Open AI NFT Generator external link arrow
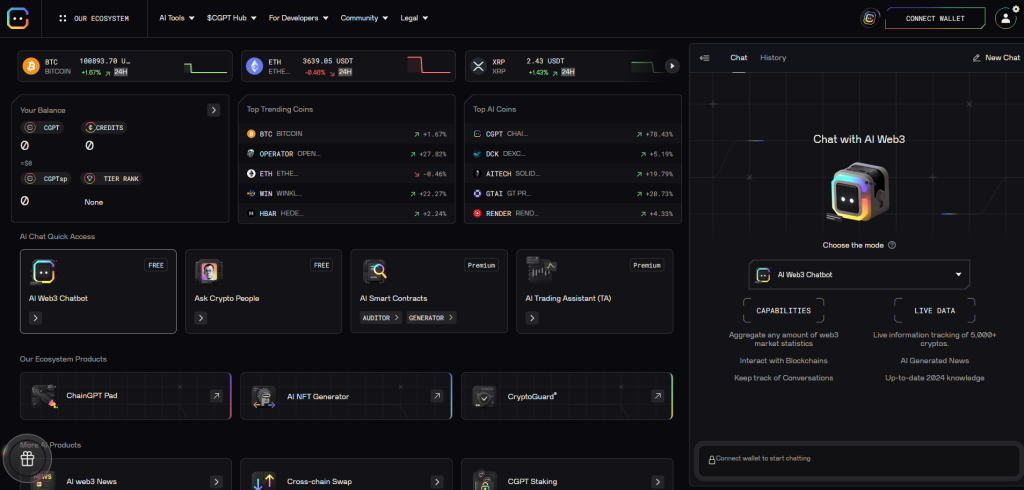Image resolution: width=1024 pixels, height=490 pixels. [437, 396]
